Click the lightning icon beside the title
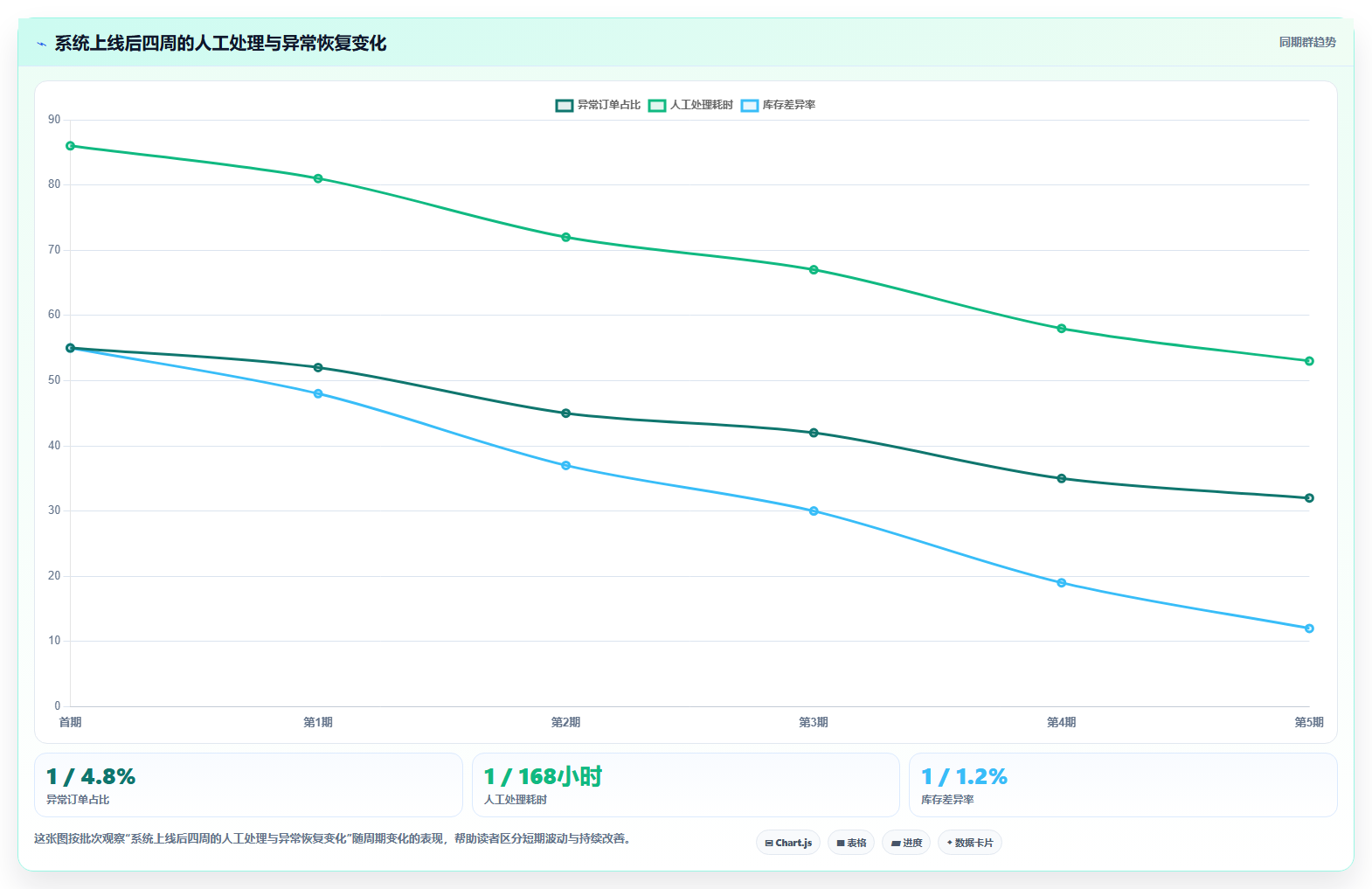 point(41,44)
